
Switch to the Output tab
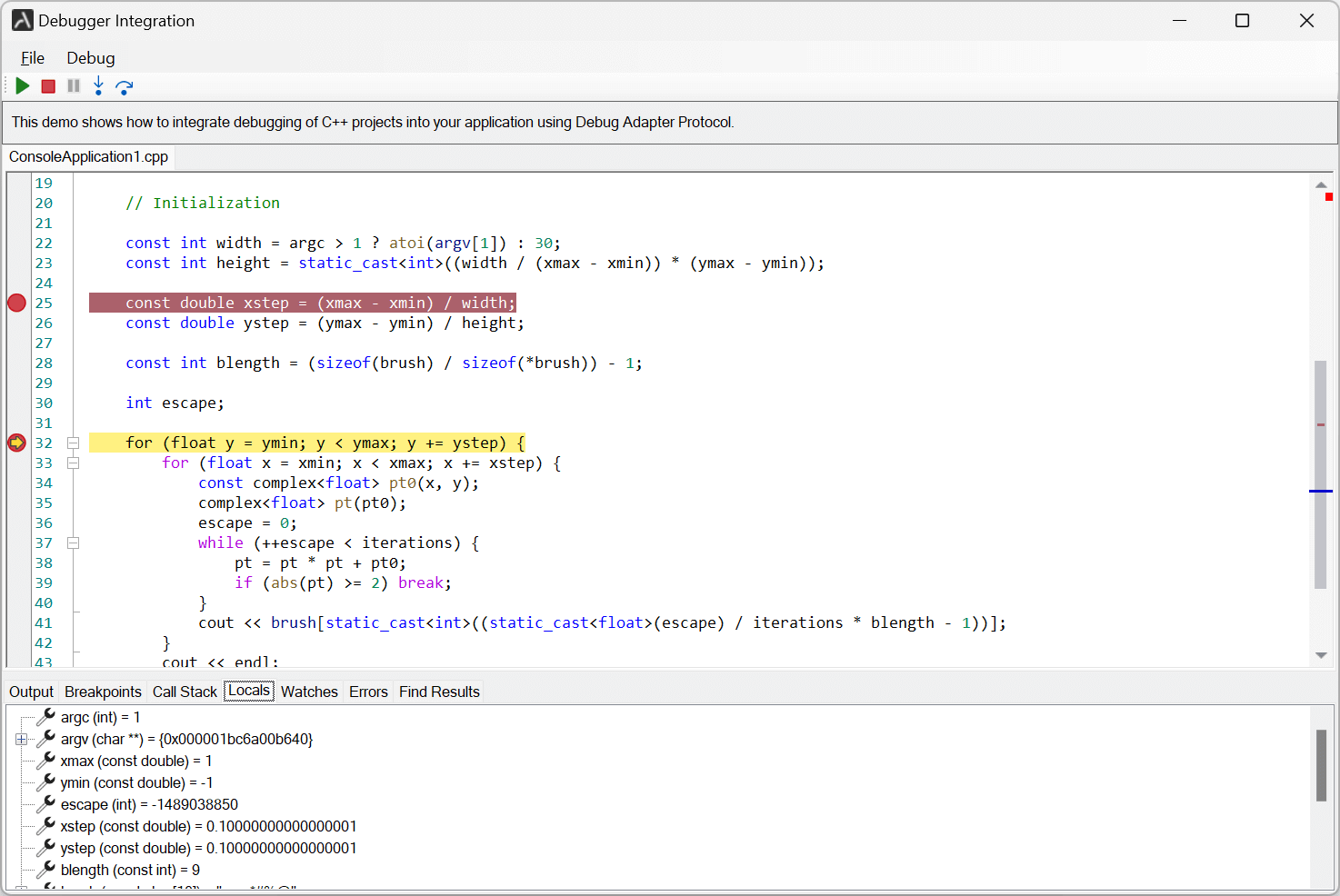coord(32,692)
